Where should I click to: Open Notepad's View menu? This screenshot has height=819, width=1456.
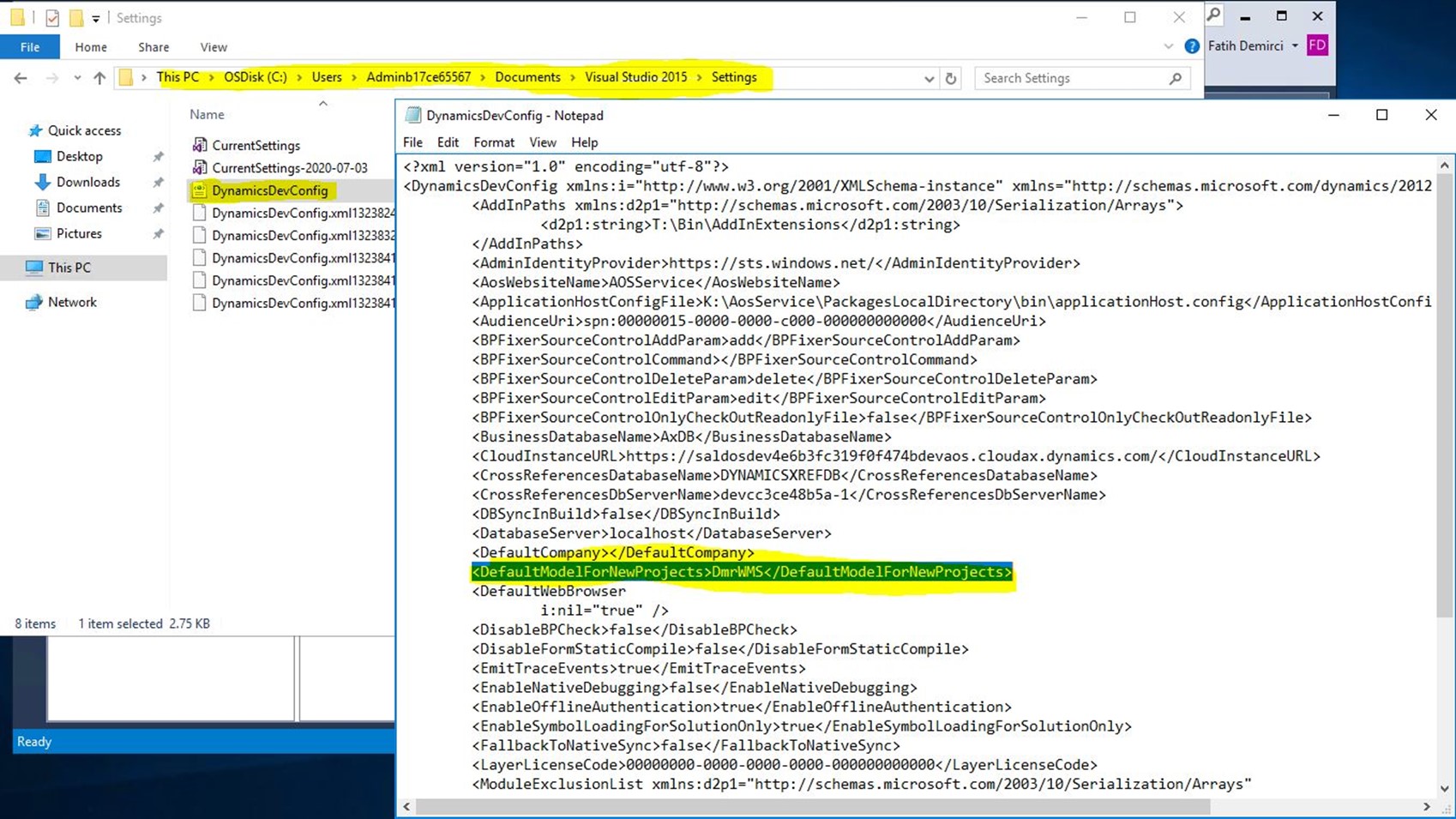coord(542,142)
